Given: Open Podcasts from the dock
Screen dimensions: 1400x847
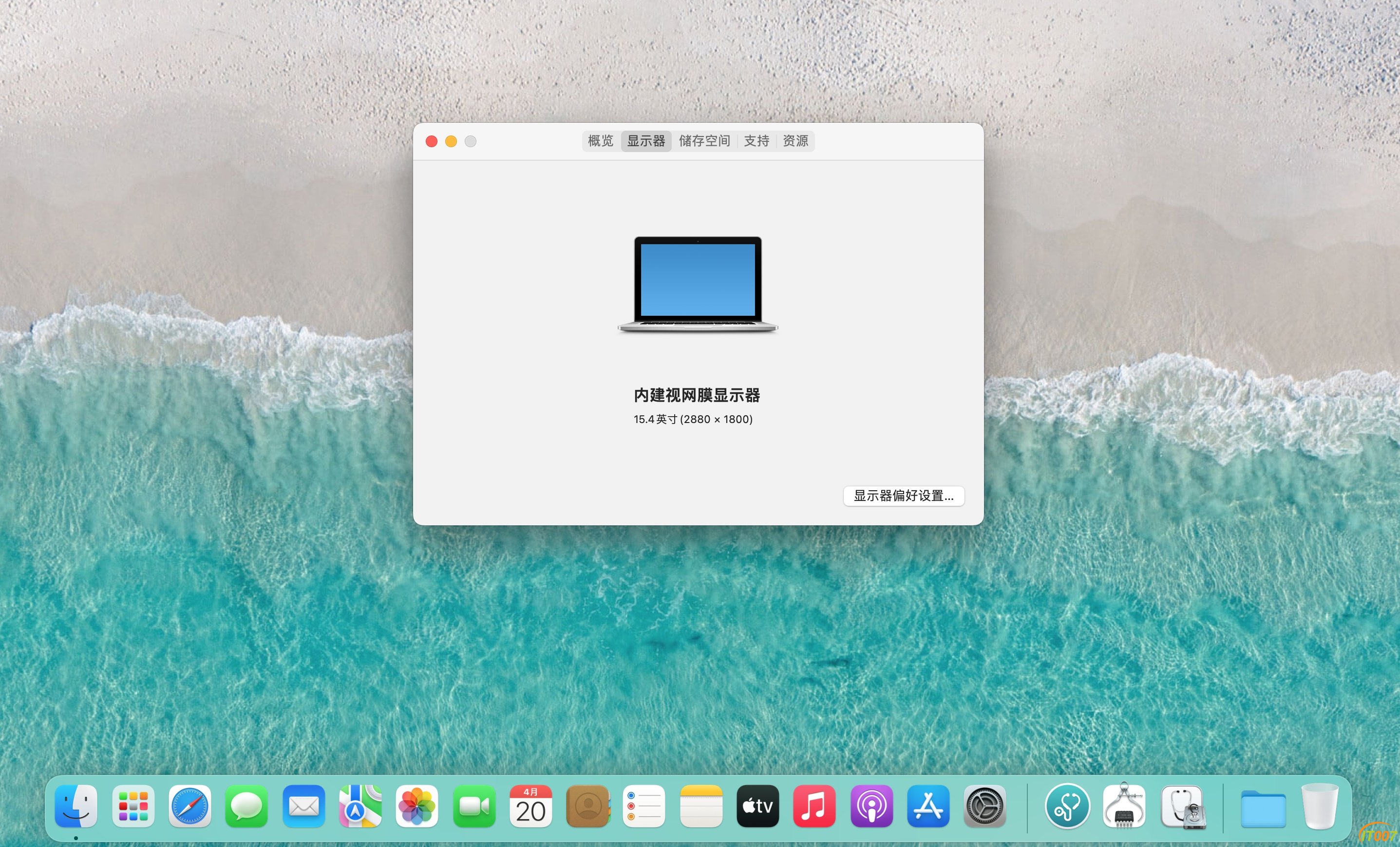Looking at the screenshot, I should click(x=871, y=806).
